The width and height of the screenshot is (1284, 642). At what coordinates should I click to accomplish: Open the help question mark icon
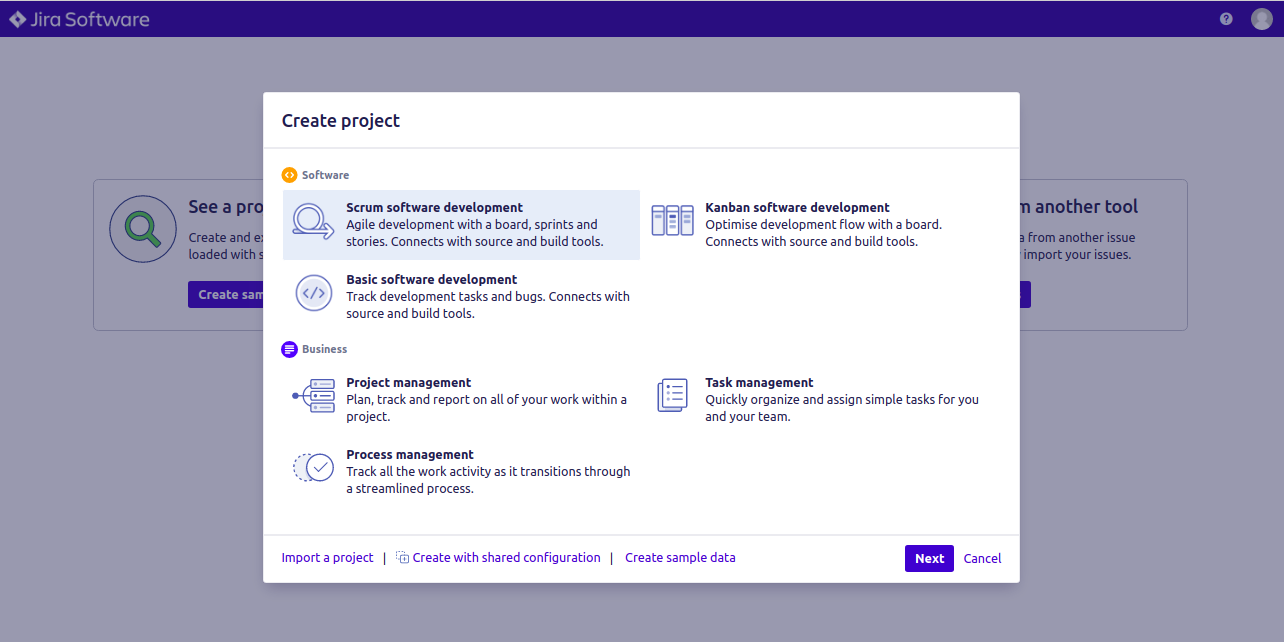tap(1226, 19)
